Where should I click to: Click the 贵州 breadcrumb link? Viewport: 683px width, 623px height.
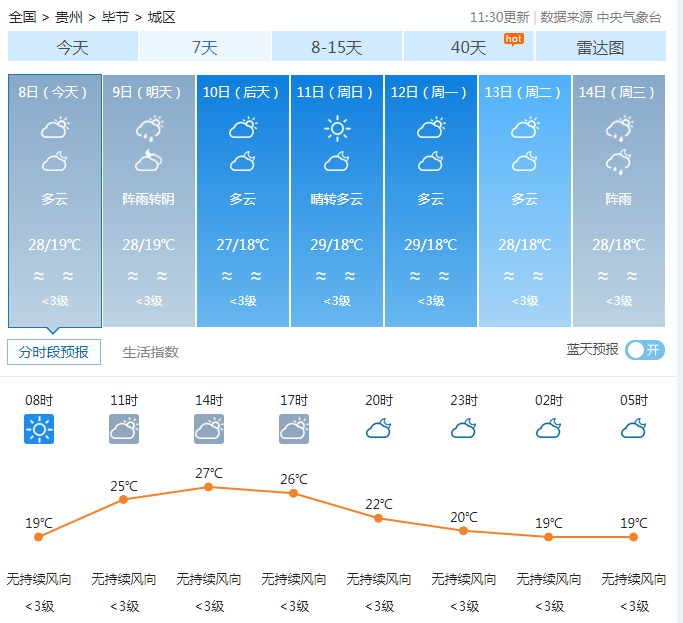tap(69, 17)
